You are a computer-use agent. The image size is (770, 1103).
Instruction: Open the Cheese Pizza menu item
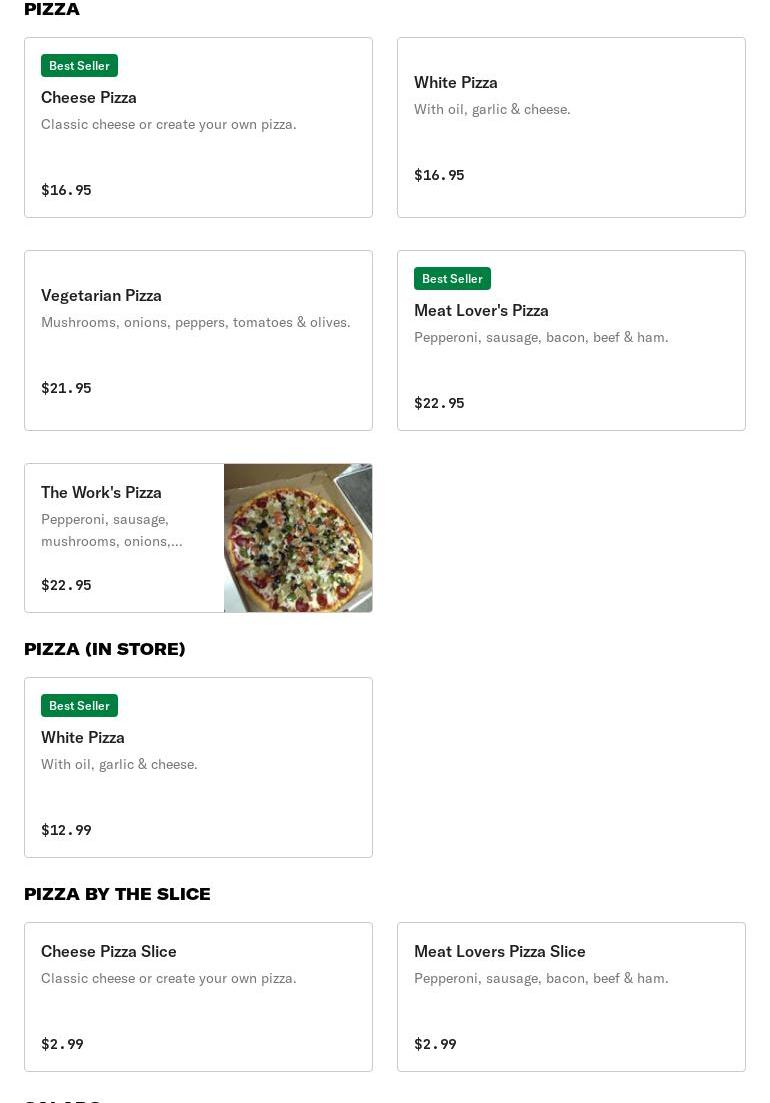[x=198, y=127]
